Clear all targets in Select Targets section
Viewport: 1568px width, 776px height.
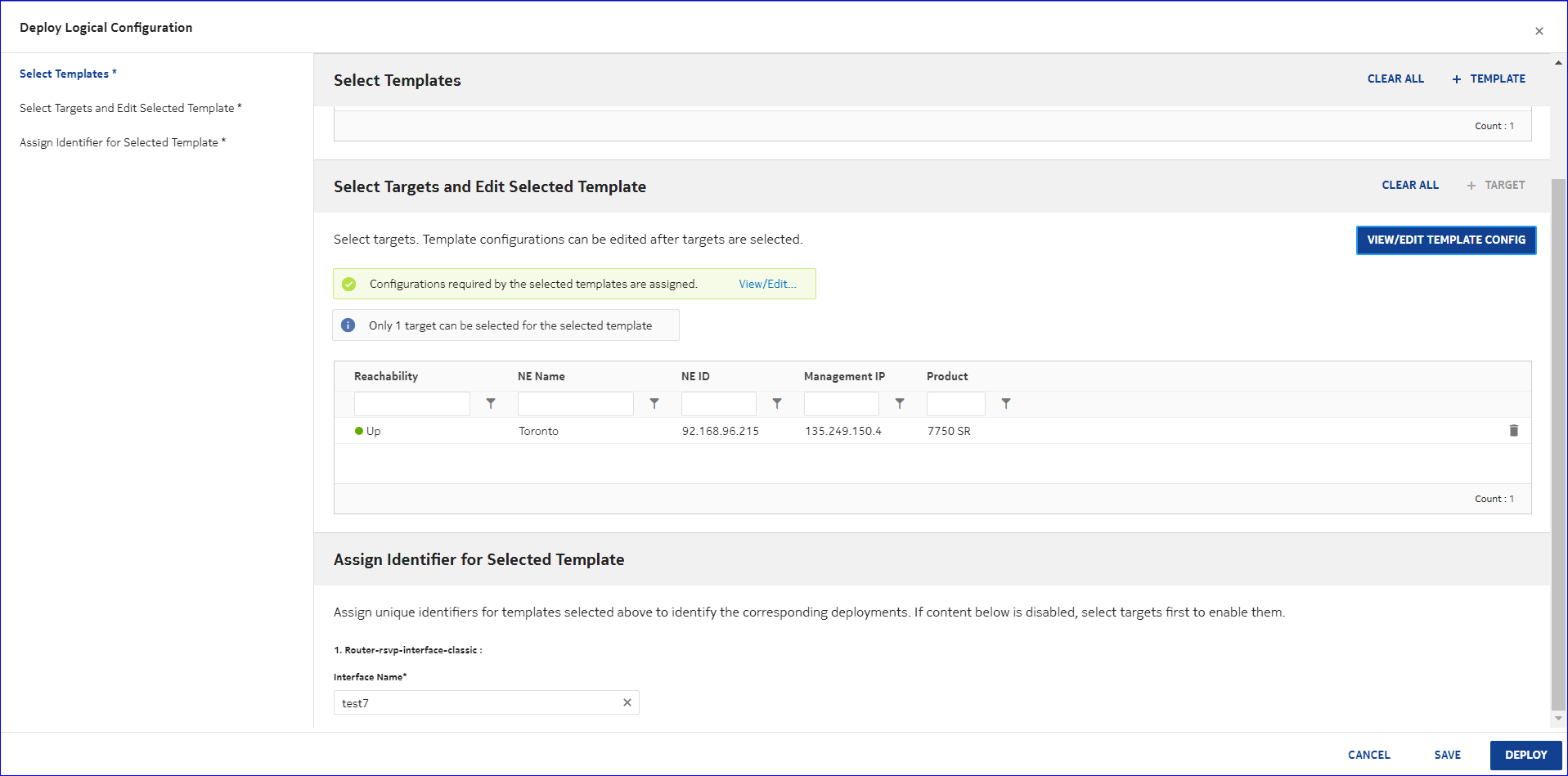click(x=1409, y=186)
